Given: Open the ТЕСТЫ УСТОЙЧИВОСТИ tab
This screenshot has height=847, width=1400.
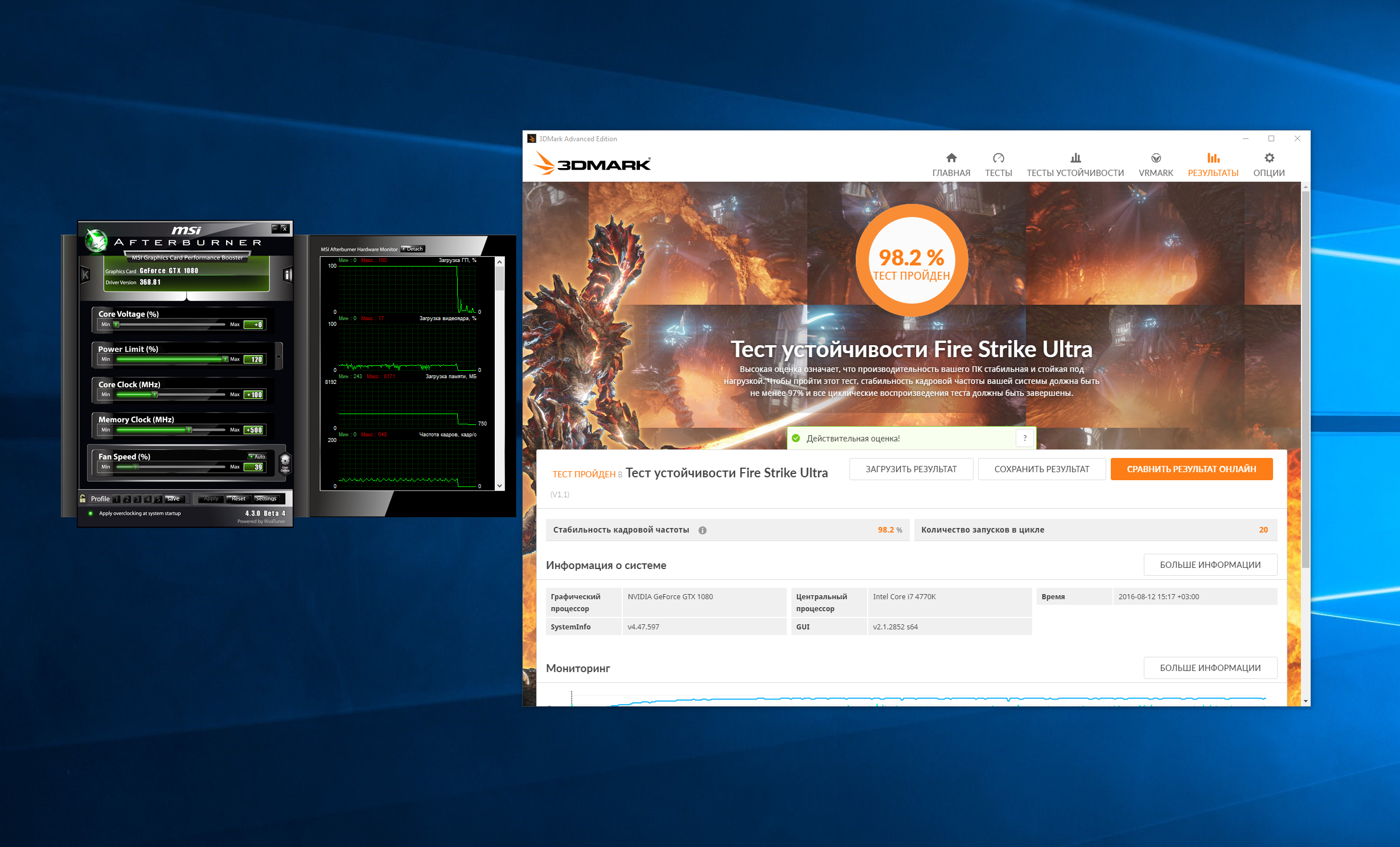Looking at the screenshot, I should pyautogui.click(x=1075, y=165).
